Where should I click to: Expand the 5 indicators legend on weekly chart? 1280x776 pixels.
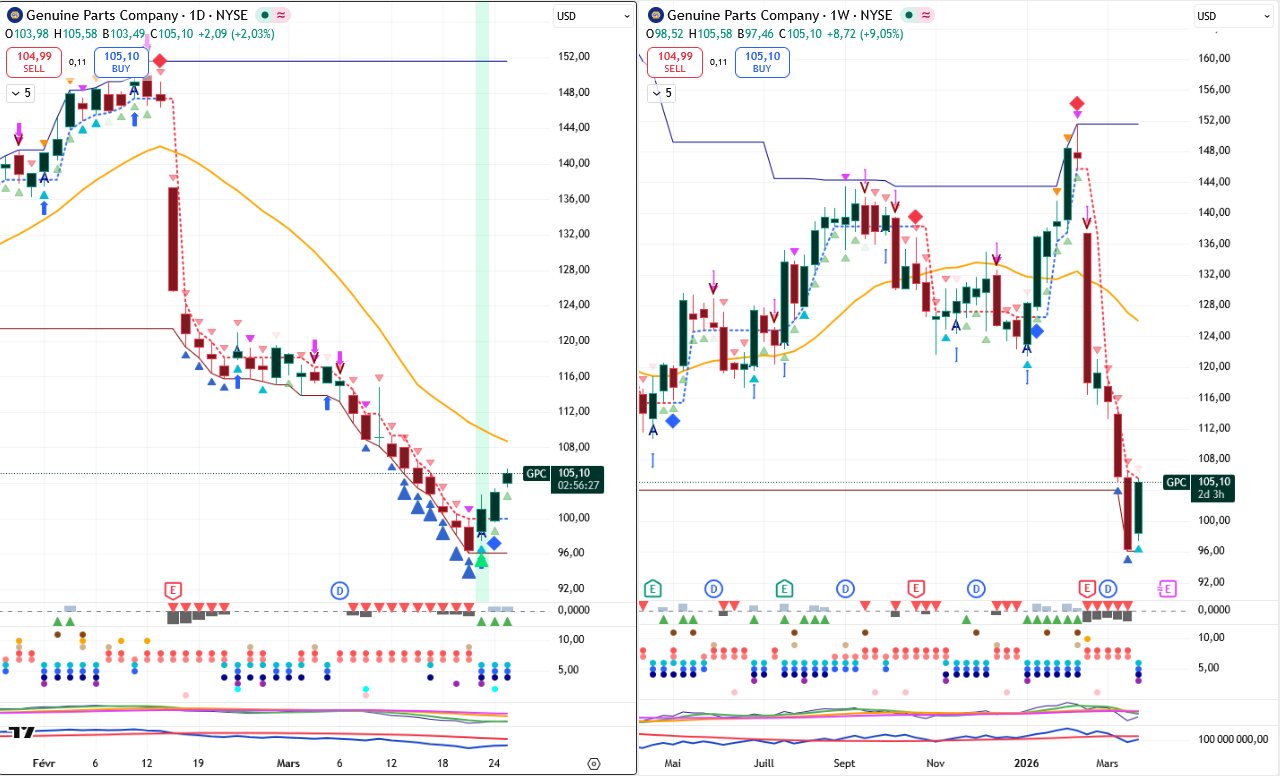(x=661, y=93)
